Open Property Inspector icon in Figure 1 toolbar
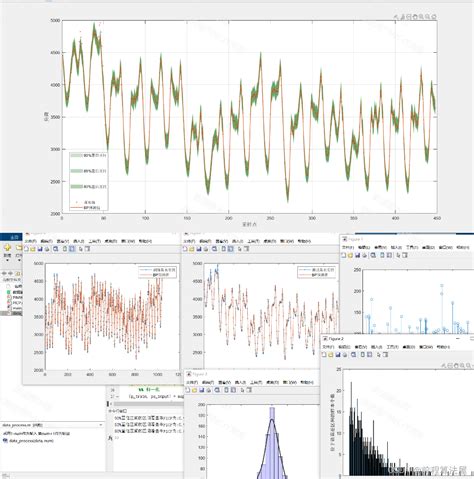The image size is (474, 479). tap(405, 255)
